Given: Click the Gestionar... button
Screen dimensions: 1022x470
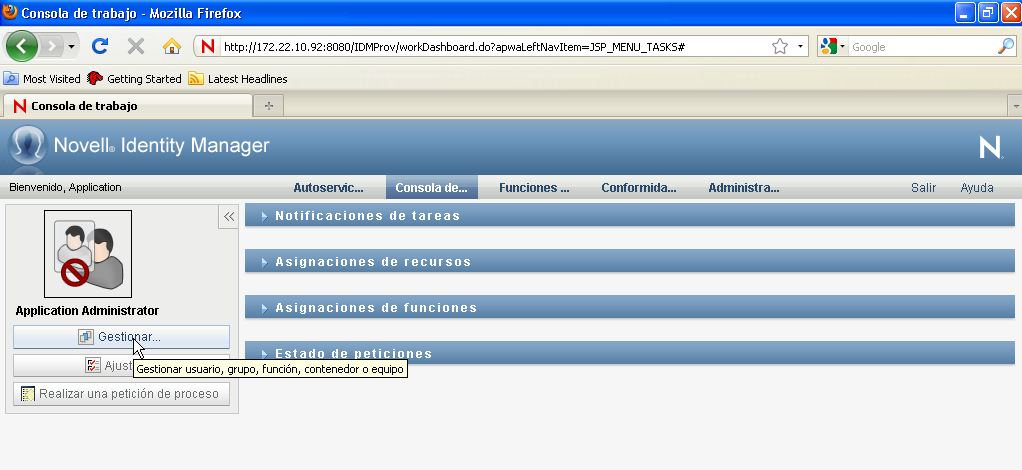Looking at the screenshot, I should 121,337.
